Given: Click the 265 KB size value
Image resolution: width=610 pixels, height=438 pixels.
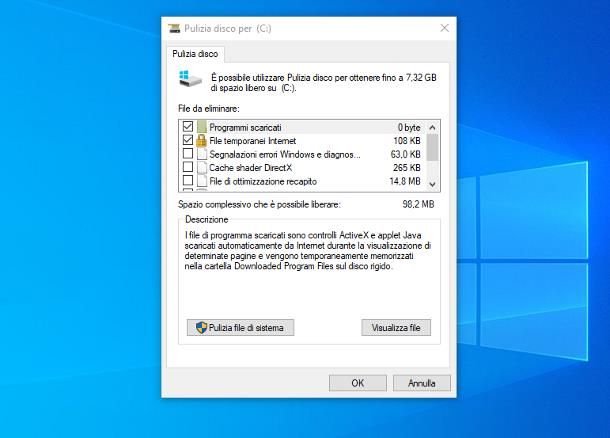Looking at the screenshot, I should click(407, 168).
